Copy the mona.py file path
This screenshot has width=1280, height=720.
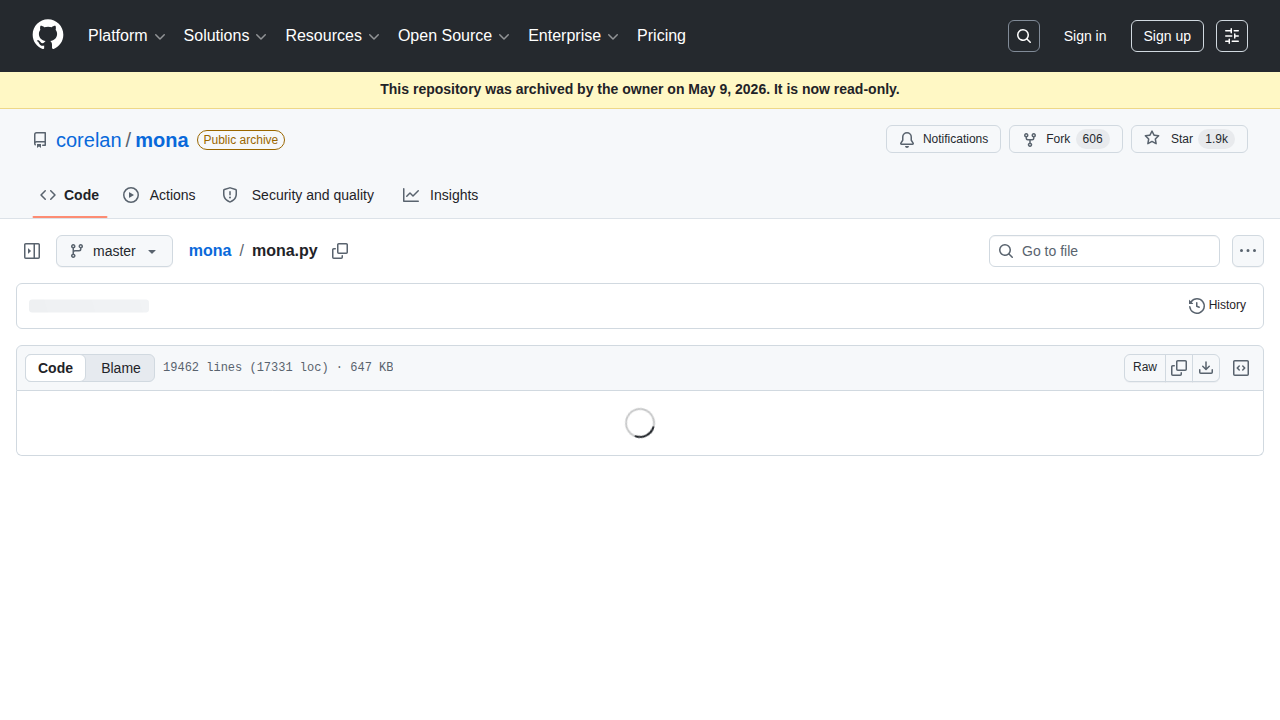click(340, 251)
